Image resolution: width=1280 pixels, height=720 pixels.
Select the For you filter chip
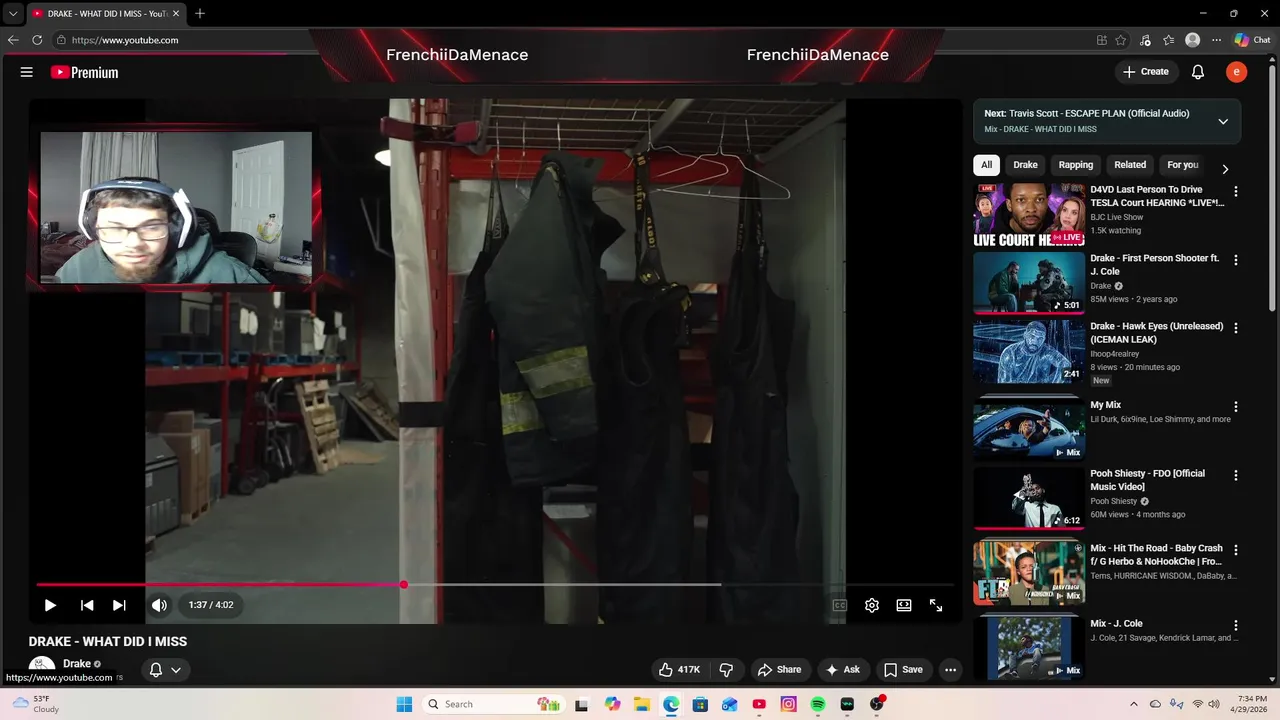(1183, 165)
